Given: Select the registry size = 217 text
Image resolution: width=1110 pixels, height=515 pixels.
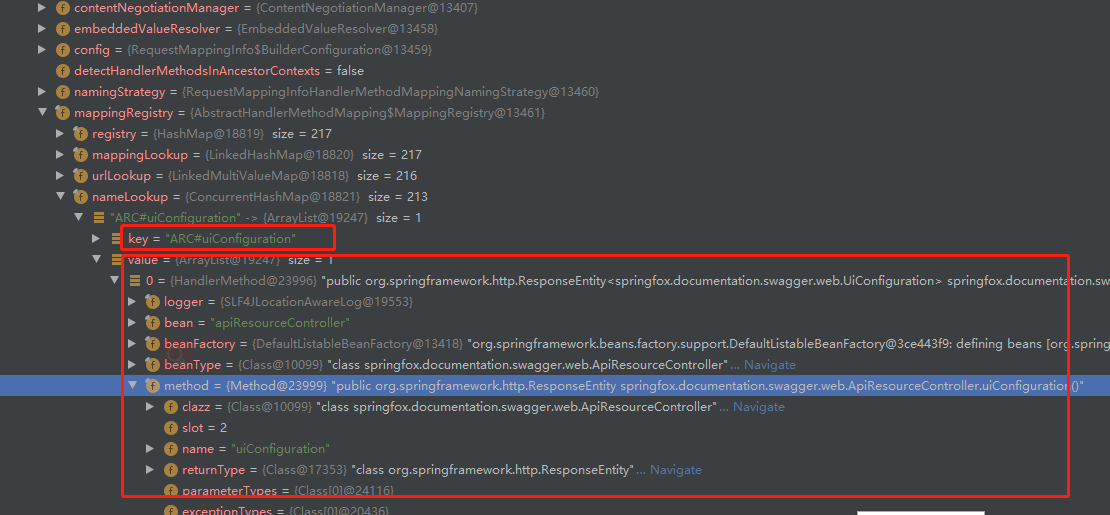Looking at the screenshot, I should point(302,133).
